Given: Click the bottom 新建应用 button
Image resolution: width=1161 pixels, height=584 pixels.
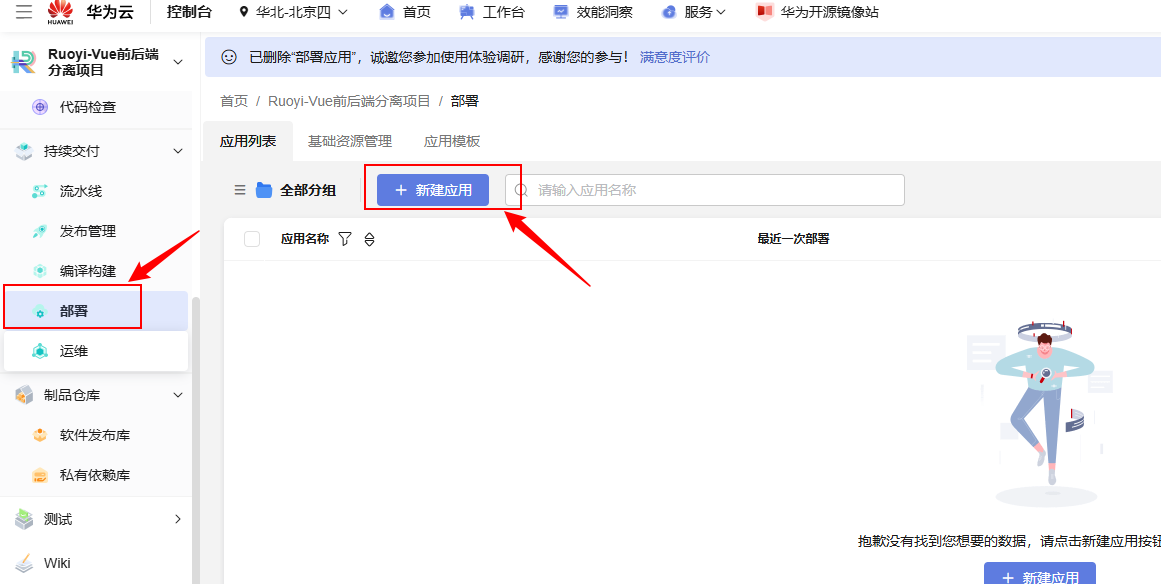Looking at the screenshot, I should click(x=1040, y=574).
